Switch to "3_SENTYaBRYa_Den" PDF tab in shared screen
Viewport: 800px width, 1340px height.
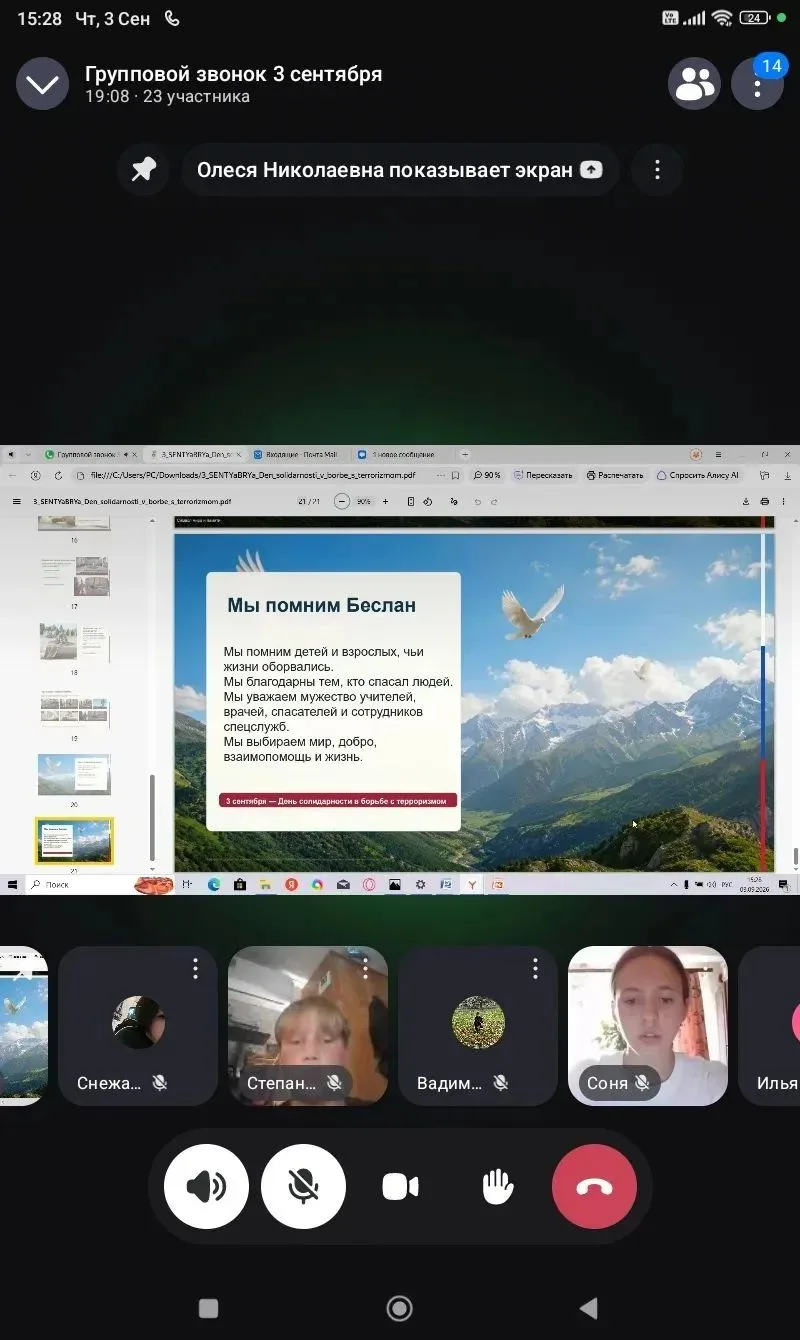(x=195, y=454)
